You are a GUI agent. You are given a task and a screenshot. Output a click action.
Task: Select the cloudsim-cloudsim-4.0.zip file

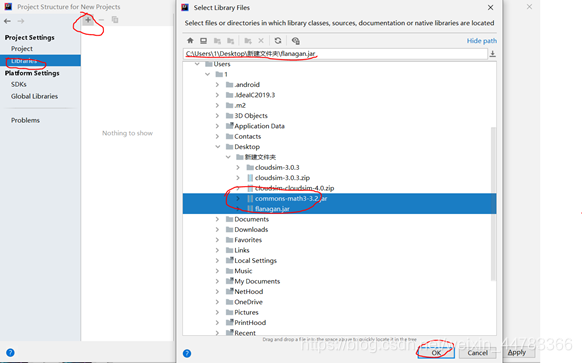pos(294,188)
